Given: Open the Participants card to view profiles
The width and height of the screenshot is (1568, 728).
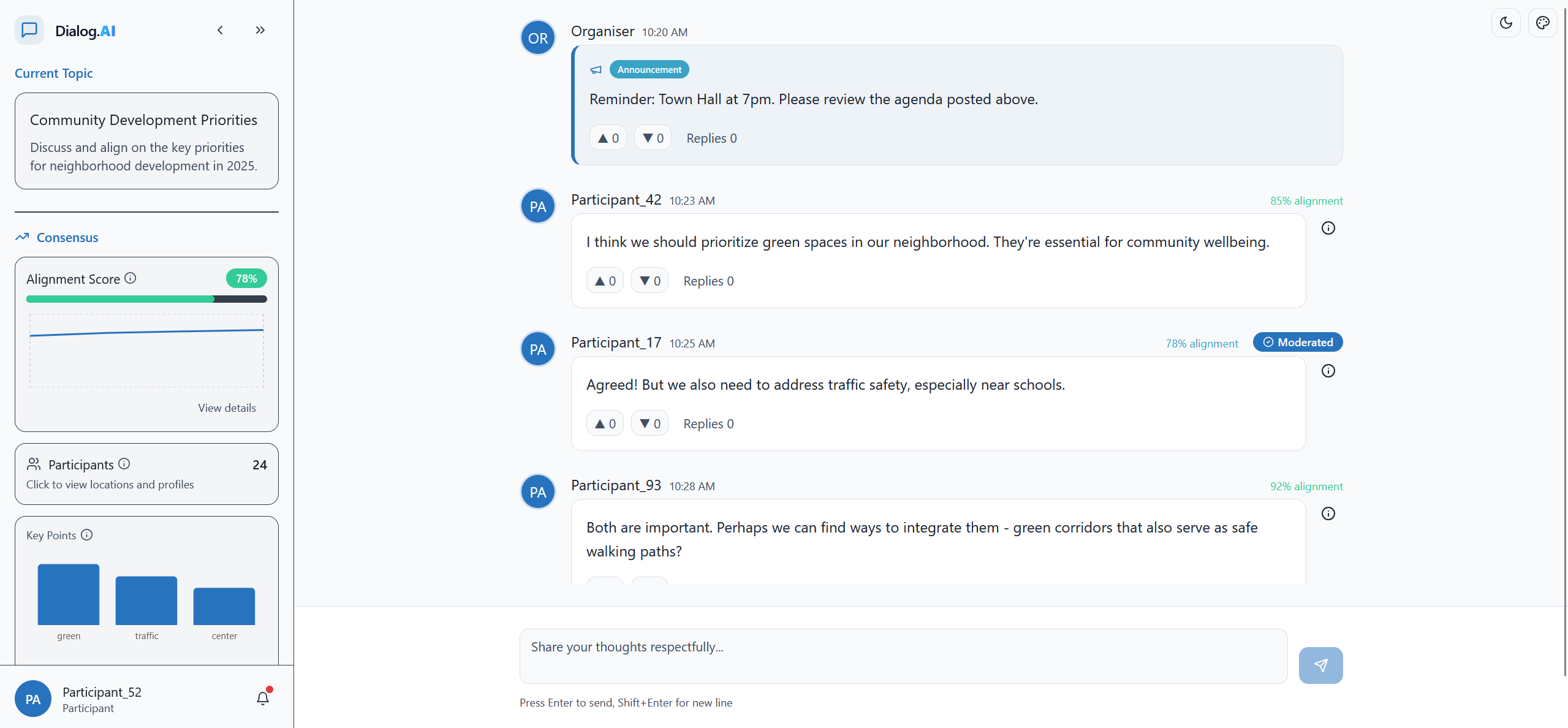Looking at the screenshot, I should (146, 474).
